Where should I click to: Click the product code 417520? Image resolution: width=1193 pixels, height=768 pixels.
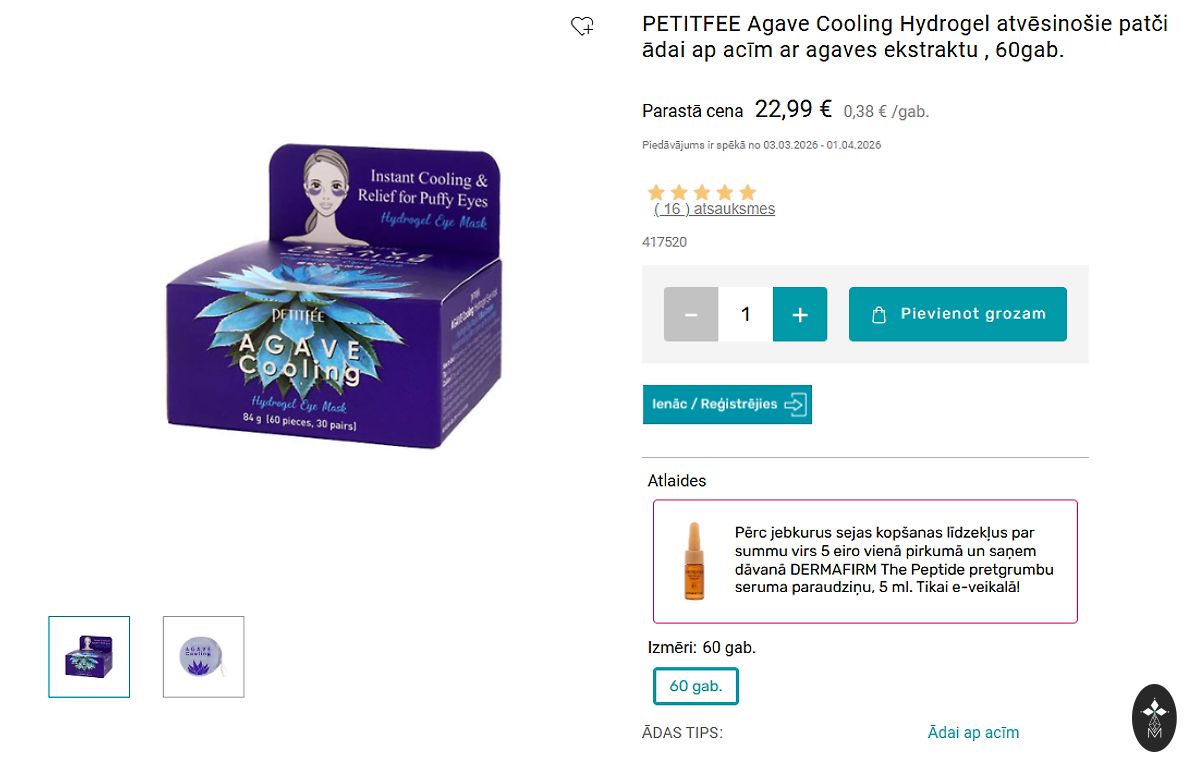click(x=664, y=242)
